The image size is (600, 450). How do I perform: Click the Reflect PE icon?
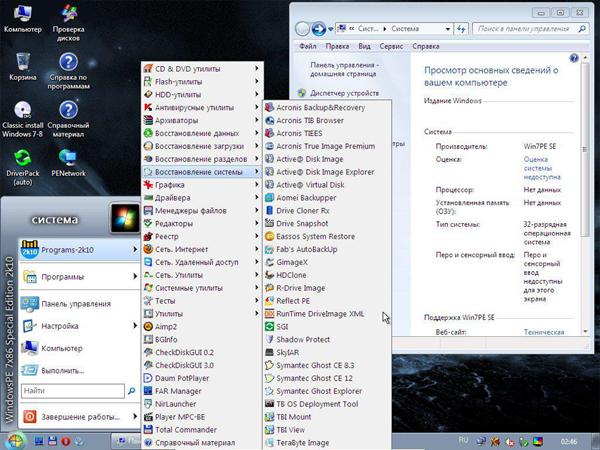point(269,301)
